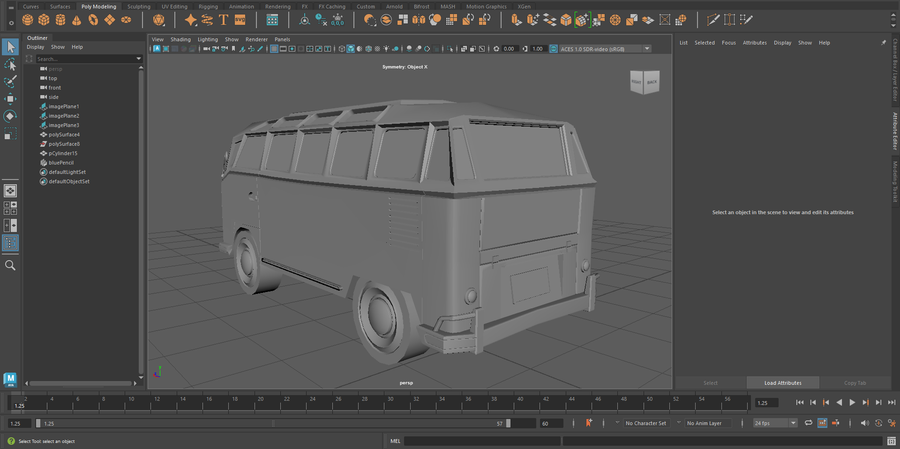This screenshot has width=900, height=449.
Task: Click the Load Attributes button
Action: coord(783,383)
